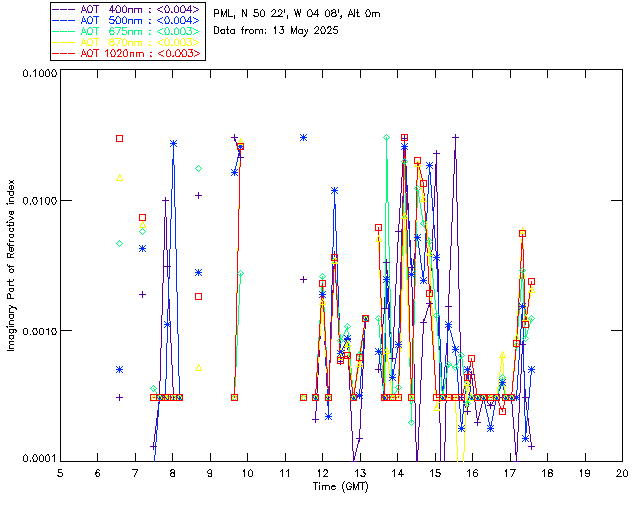The width and height of the screenshot is (640, 512).
Task: Click the green diamond peak near 13.7 GMT
Action: [387, 138]
